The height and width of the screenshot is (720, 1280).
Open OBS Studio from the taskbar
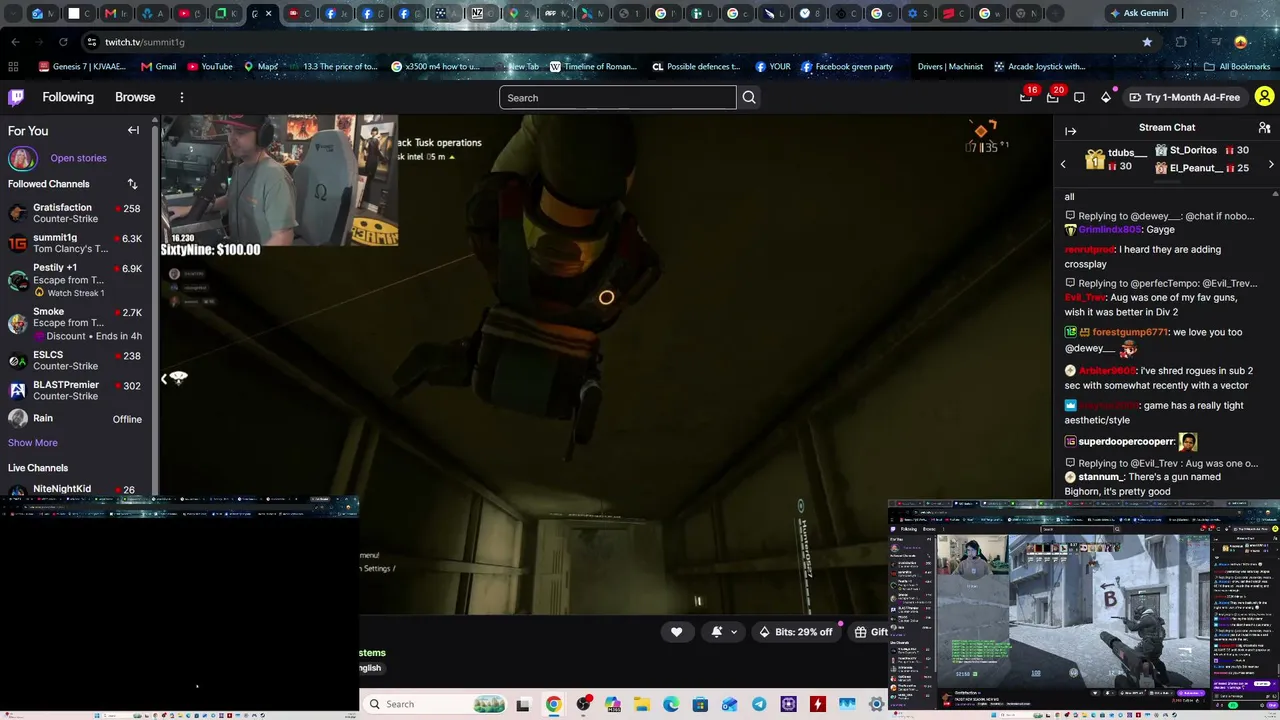tap(583, 704)
